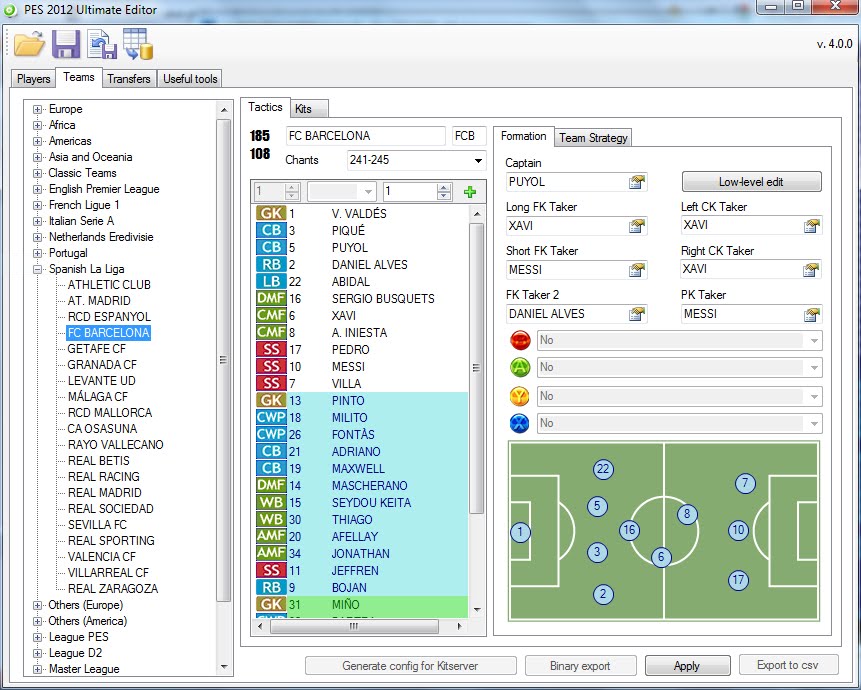
Task: Click the edit icon for Short FK Taker
Action: (x=636, y=270)
